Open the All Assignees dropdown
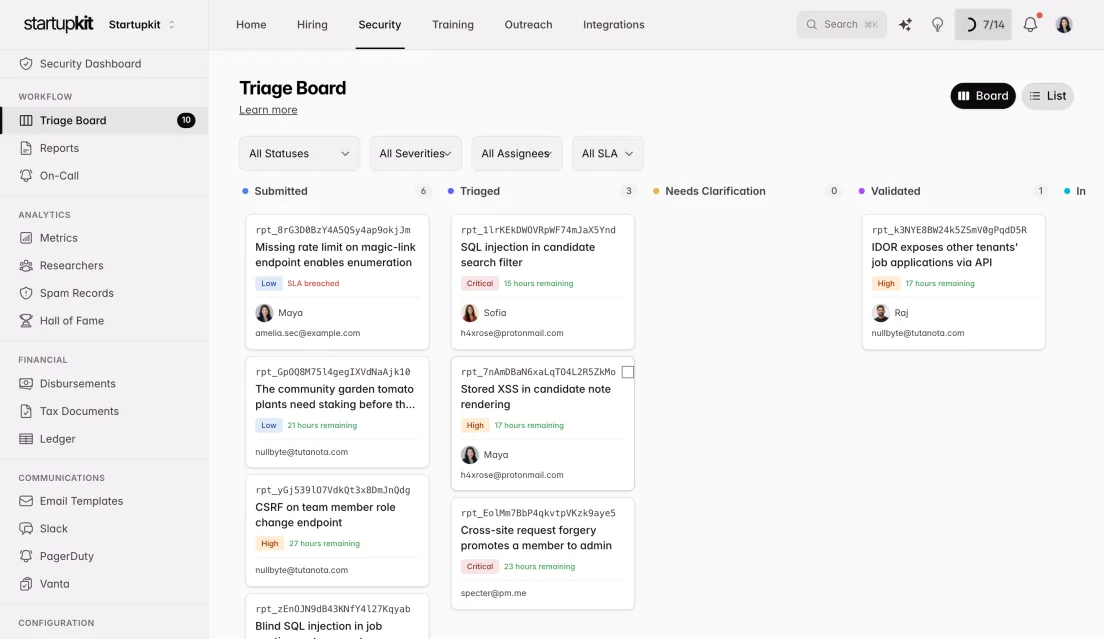The width and height of the screenshot is (1104, 639). click(x=517, y=153)
